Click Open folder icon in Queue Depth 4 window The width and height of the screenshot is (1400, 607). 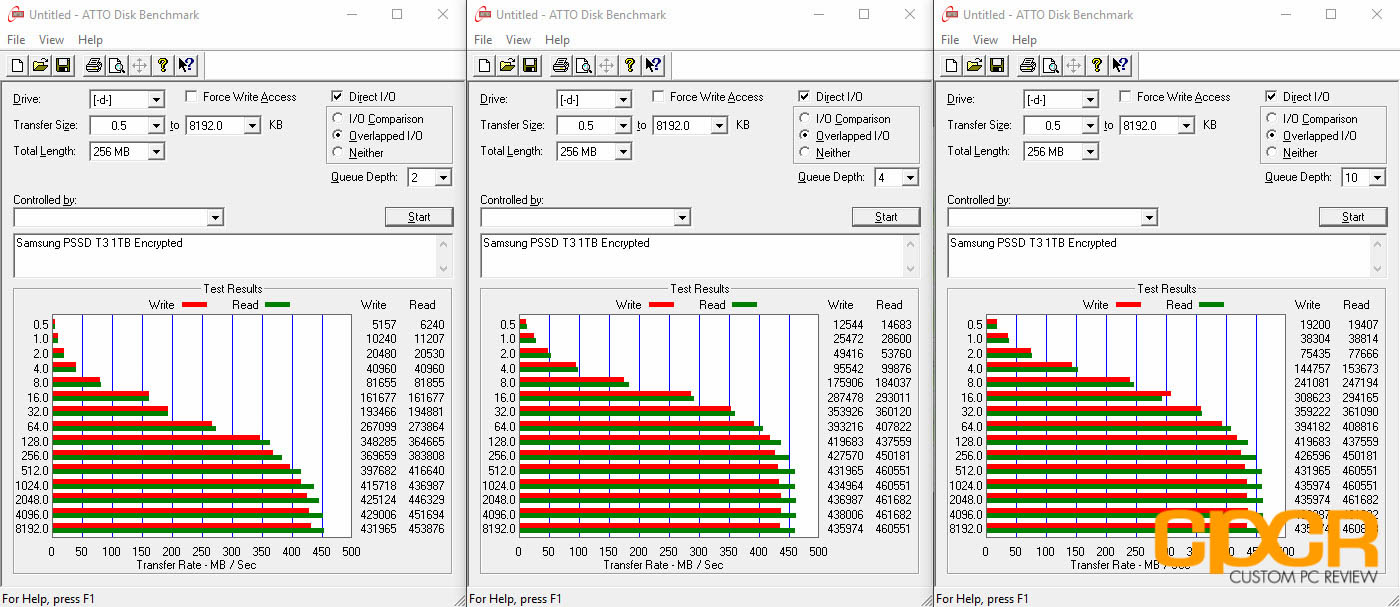[x=507, y=66]
